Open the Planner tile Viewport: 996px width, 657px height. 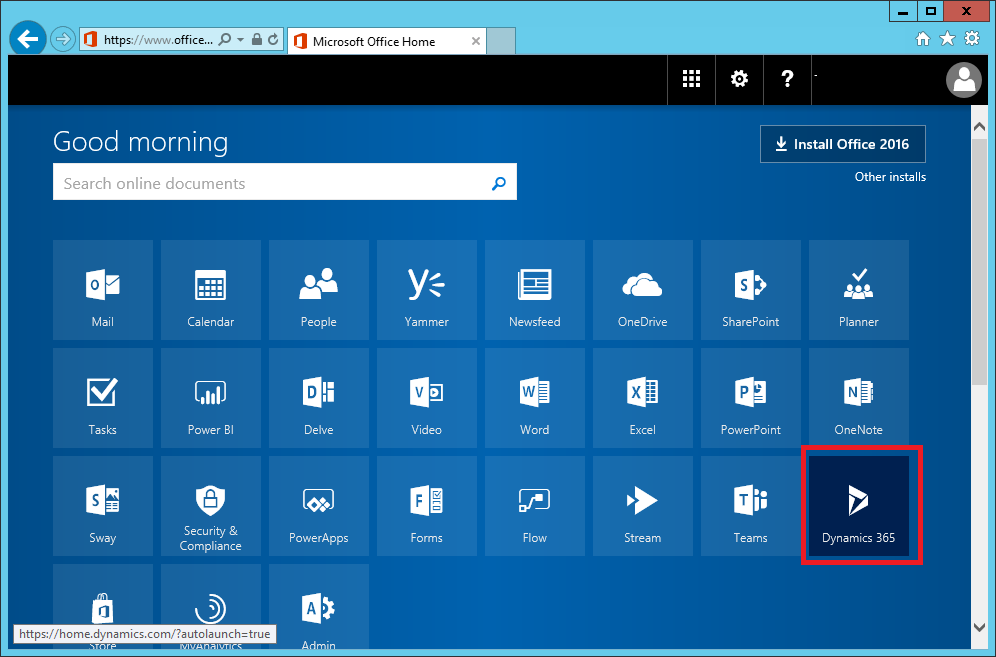[x=859, y=290]
